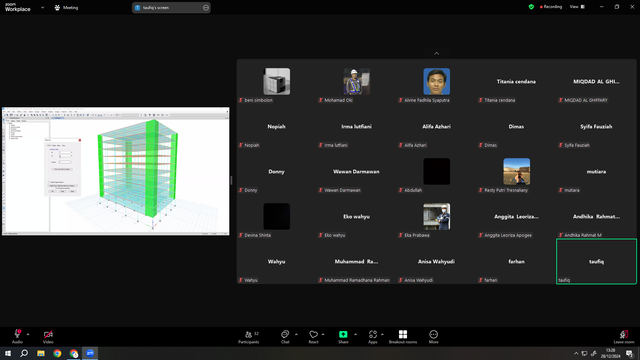Click the Zoom Workplace logo
This screenshot has height=360, width=640.
(x=18, y=7)
